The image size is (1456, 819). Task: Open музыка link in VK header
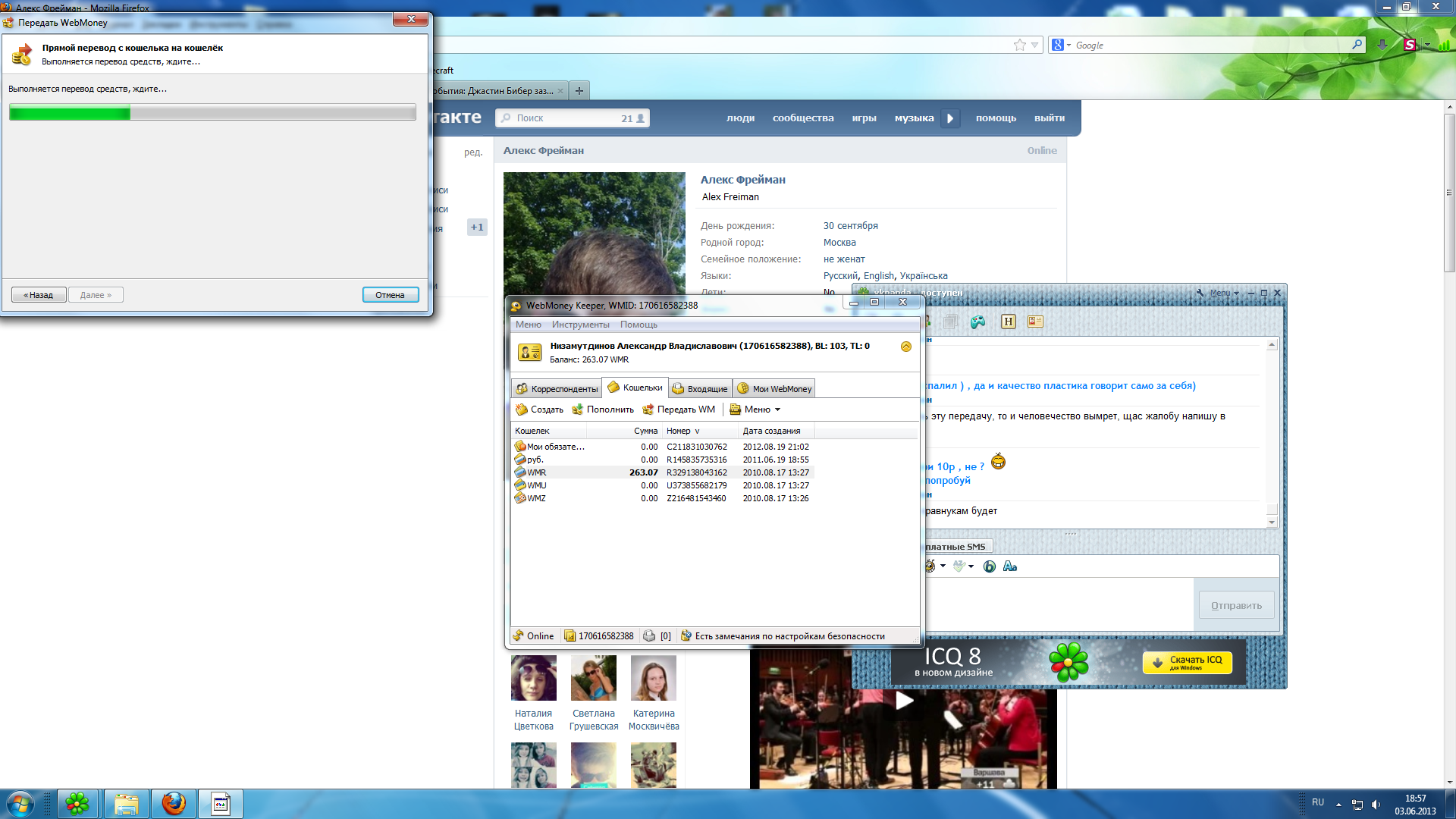pos(914,118)
